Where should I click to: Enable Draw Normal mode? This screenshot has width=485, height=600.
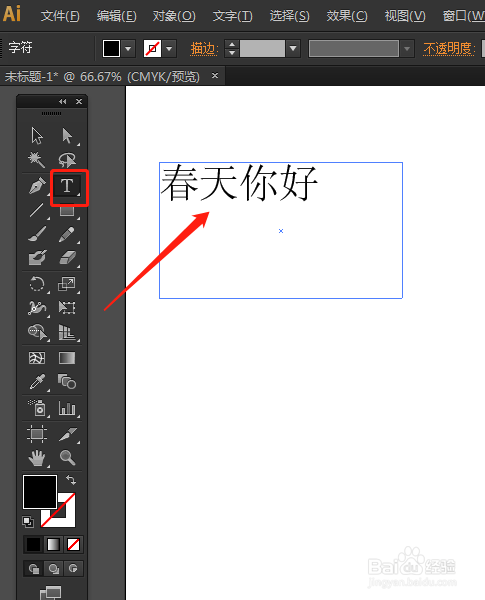[x=34, y=569]
